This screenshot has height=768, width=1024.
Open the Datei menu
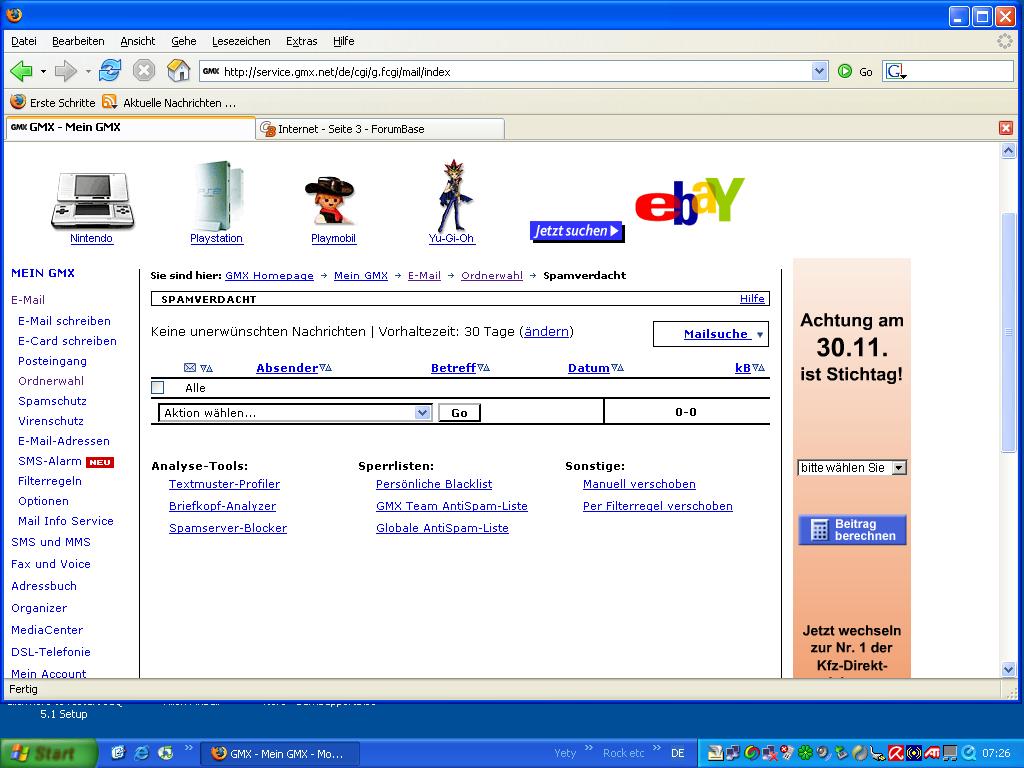pyautogui.click(x=24, y=41)
